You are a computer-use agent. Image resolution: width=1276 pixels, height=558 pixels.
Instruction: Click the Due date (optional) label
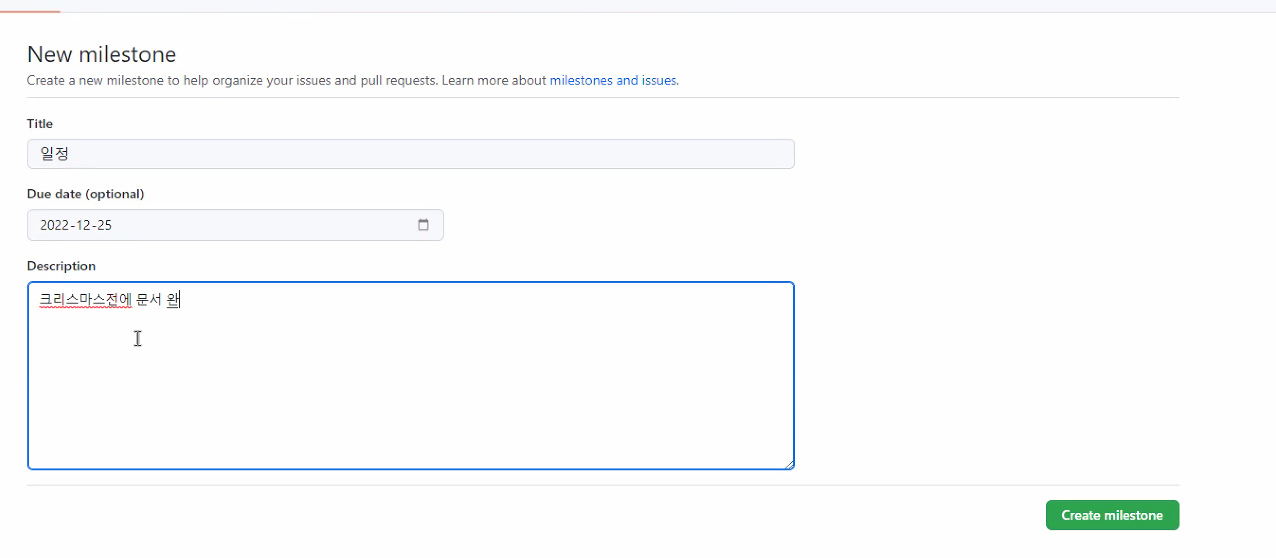(x=85, y=194)
